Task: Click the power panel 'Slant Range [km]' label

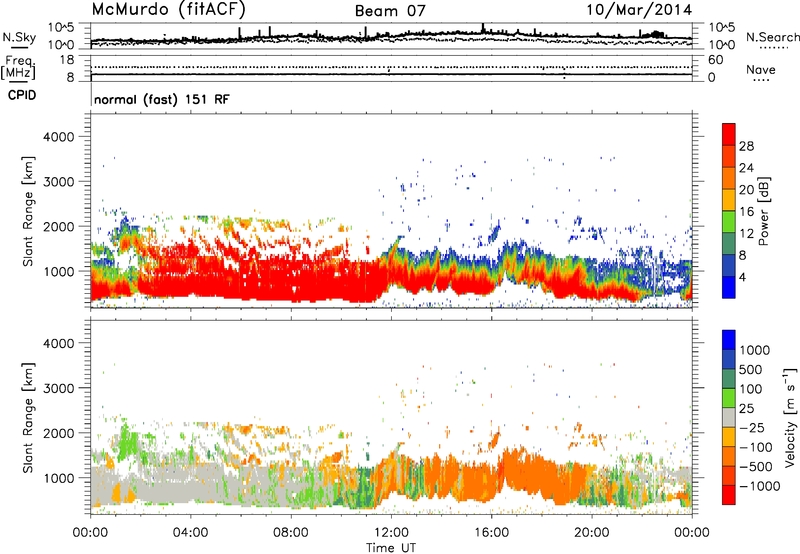Action: (28, 212)
